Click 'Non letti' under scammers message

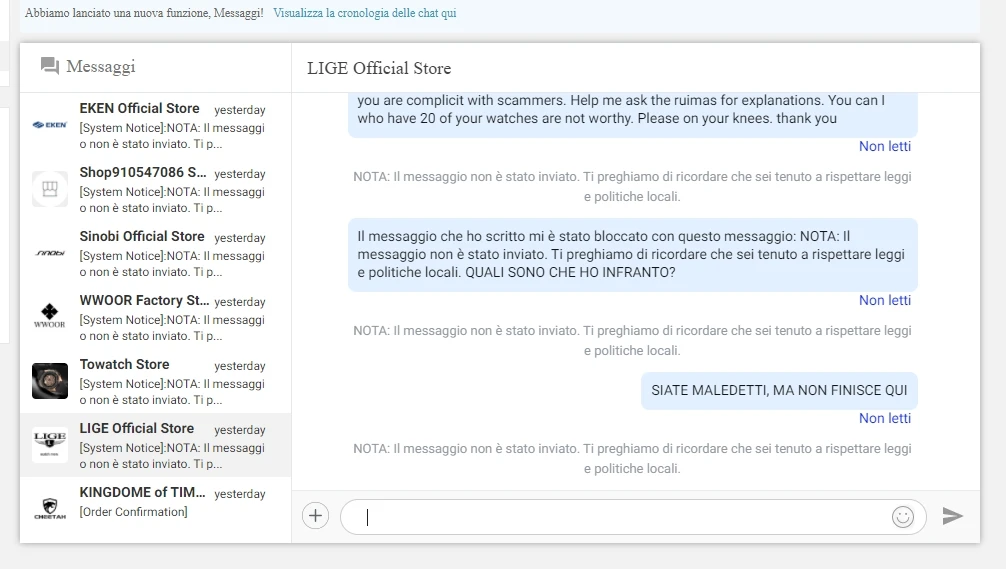click(885, 146)
